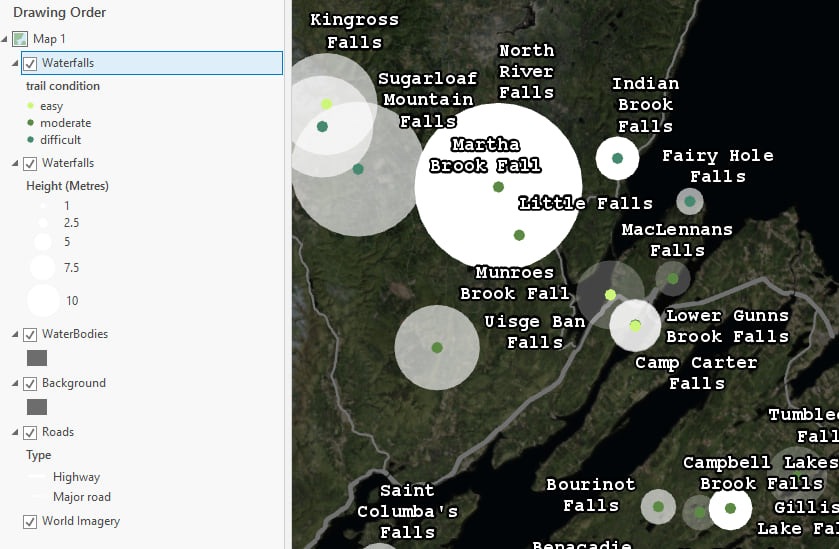Screen dimensions: 839x549
Task: Click the Lower Gunns Brook Falls marker
Action: pyautogui.click(x=635, y=325)
